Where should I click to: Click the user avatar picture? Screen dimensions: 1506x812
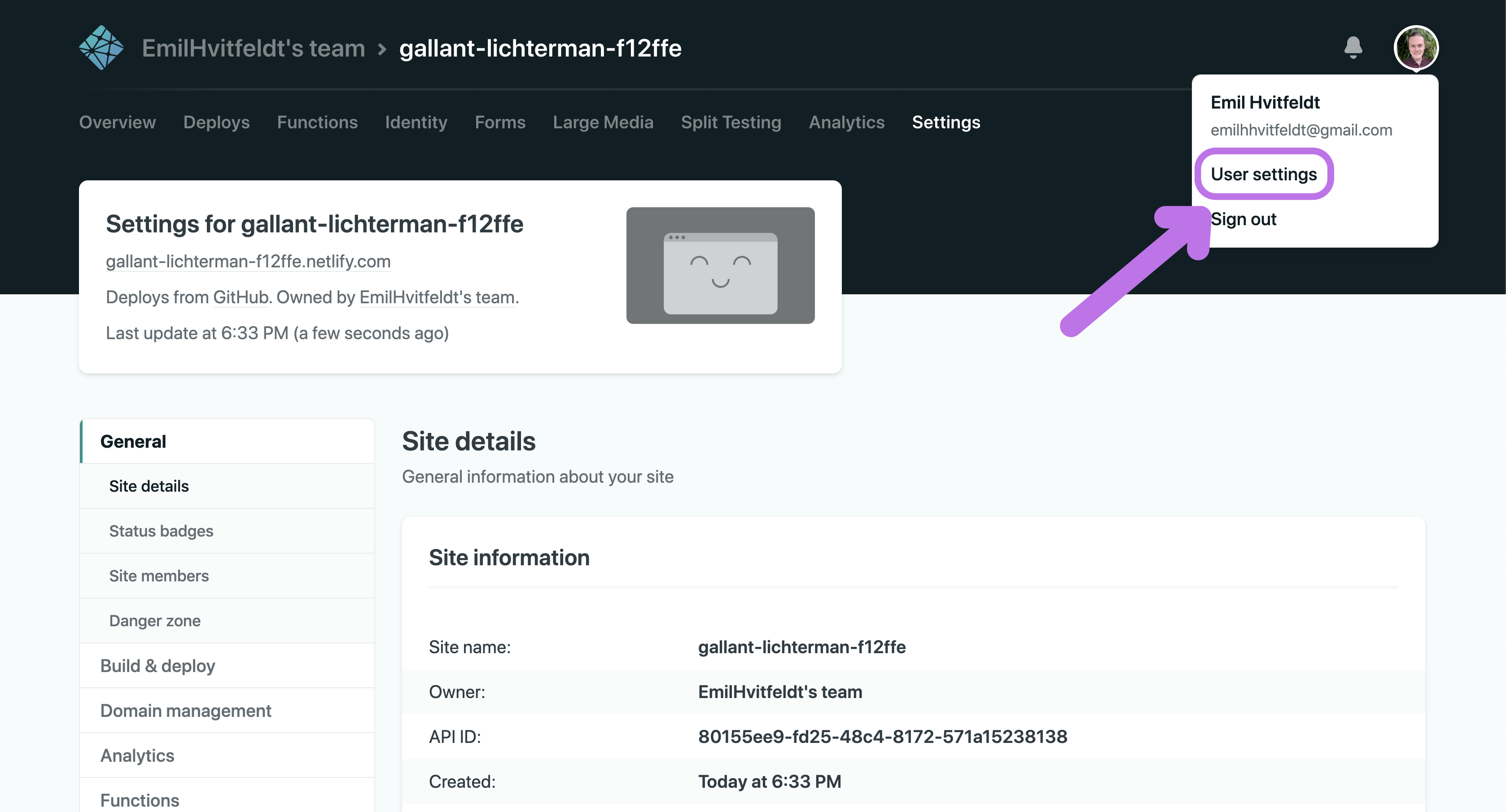[1415, 48]
